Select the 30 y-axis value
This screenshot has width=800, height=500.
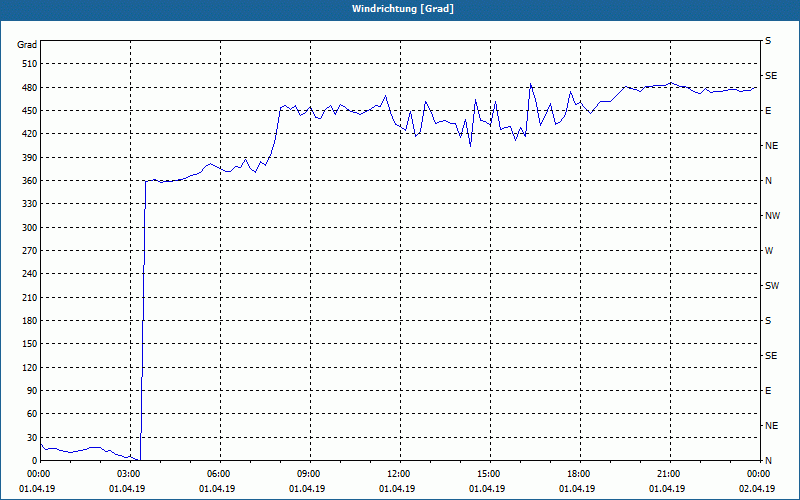[33, 438]
